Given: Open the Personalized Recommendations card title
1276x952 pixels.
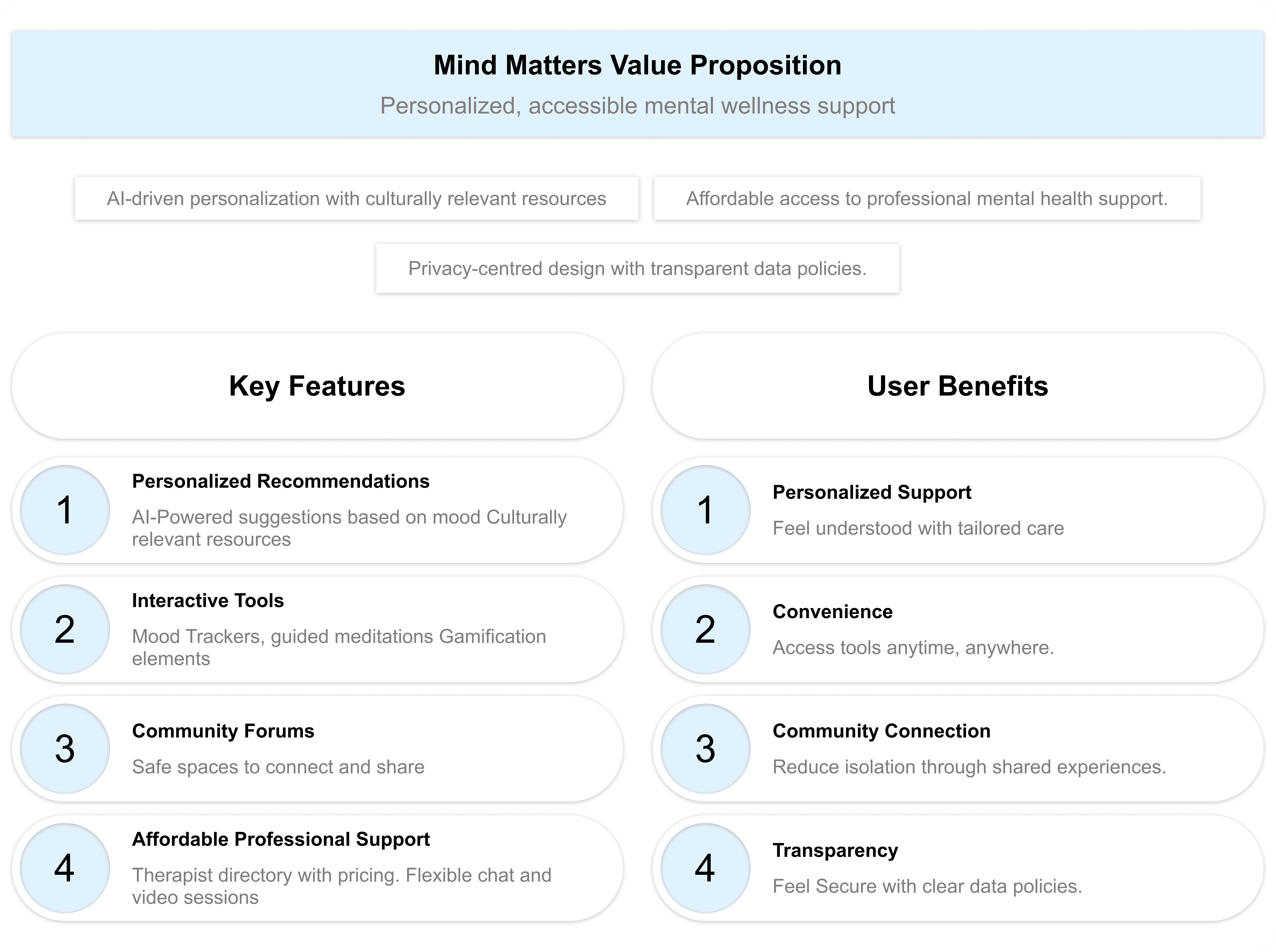Looking at the screenshot, I should (281, 481).
